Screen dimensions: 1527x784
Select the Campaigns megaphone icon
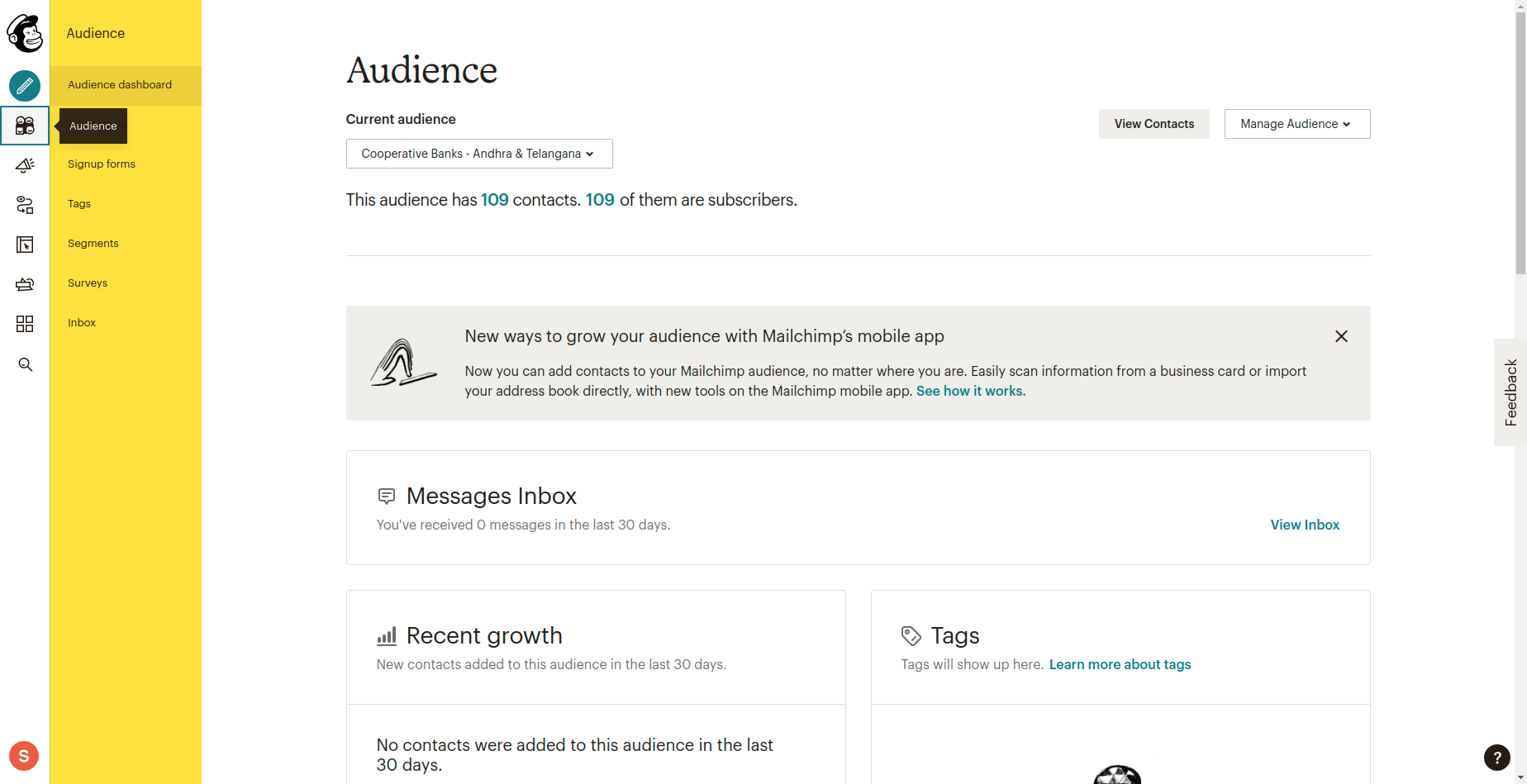coord(24,165)
